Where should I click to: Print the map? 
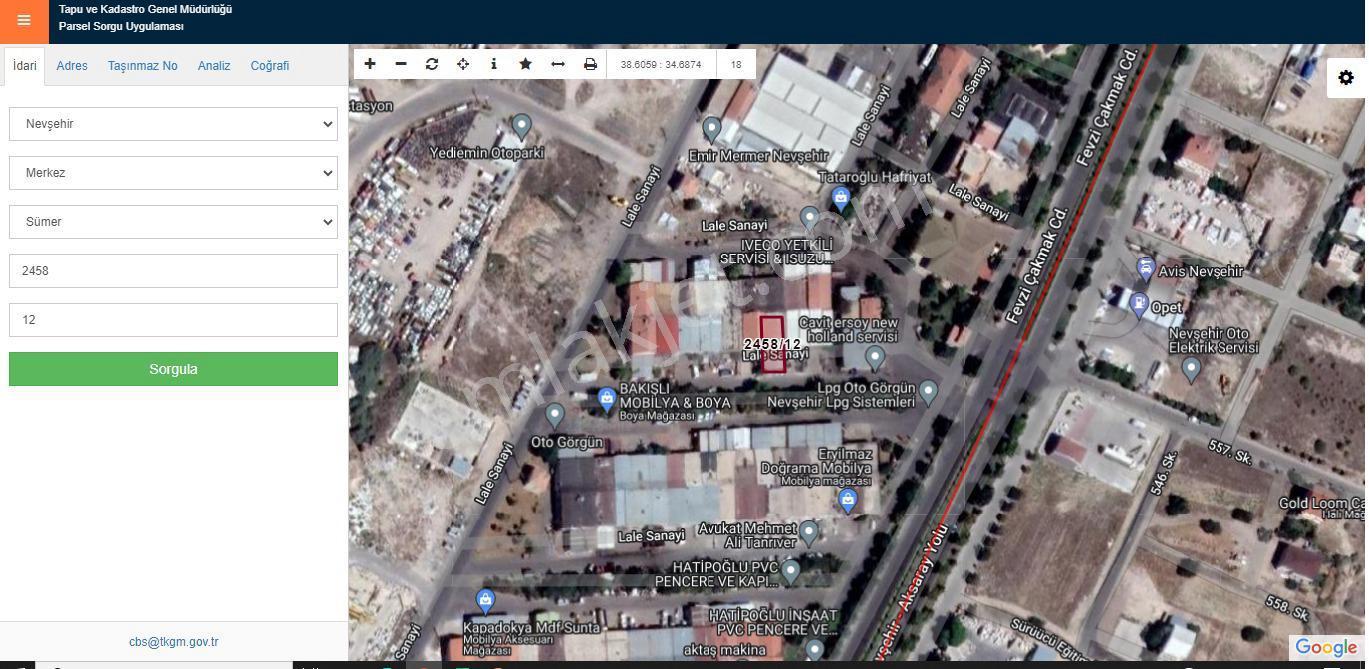pos(590,64)
